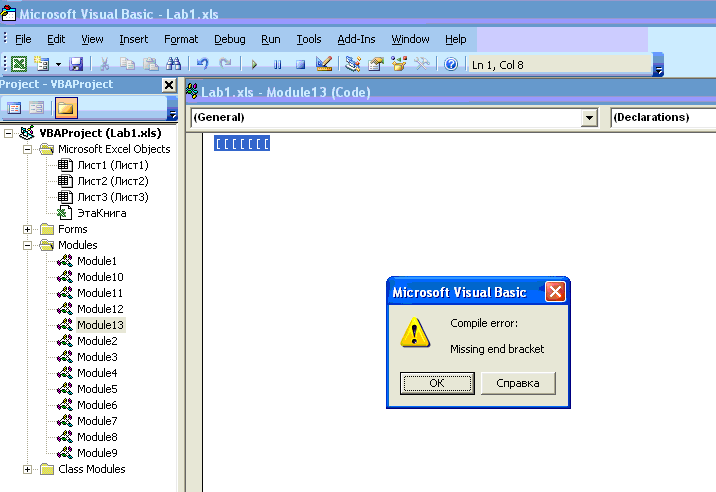The width and height of the screenshot is (716, 492).
Task: Select Лист2 (Лист2) in project tree
Action: 113,181
